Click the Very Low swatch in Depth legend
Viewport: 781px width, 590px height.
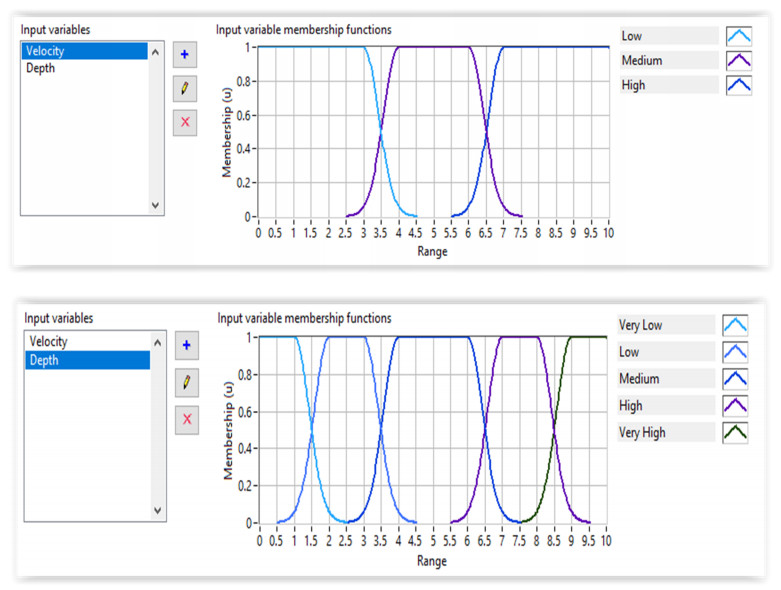click(735, 325)
